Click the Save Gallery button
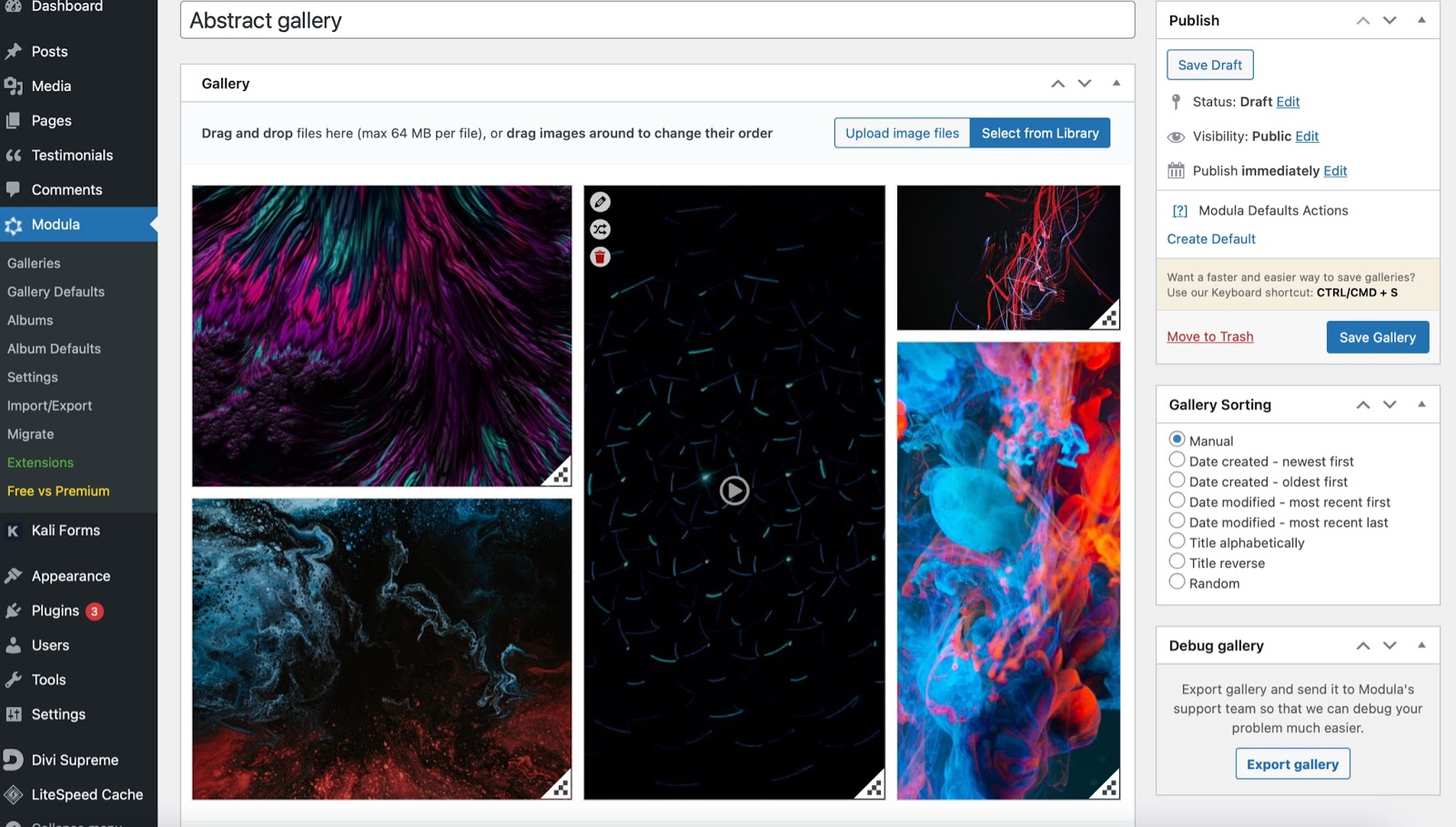This screenshot has height=827, width=1456. tap(1377, 338)
